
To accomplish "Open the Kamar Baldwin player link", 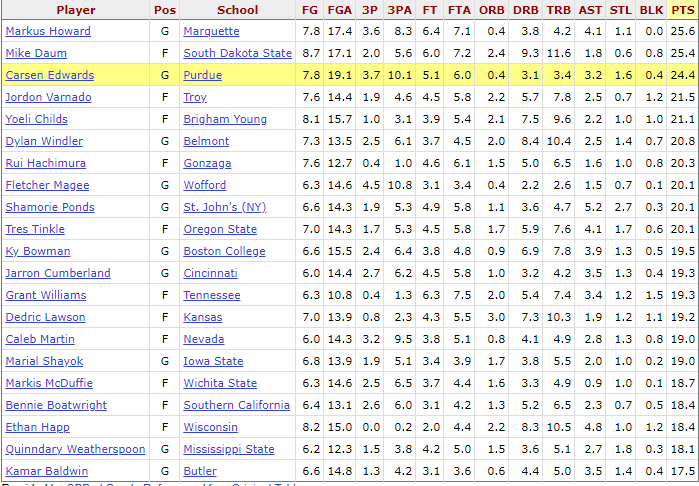I will click(x=47, y=471).
